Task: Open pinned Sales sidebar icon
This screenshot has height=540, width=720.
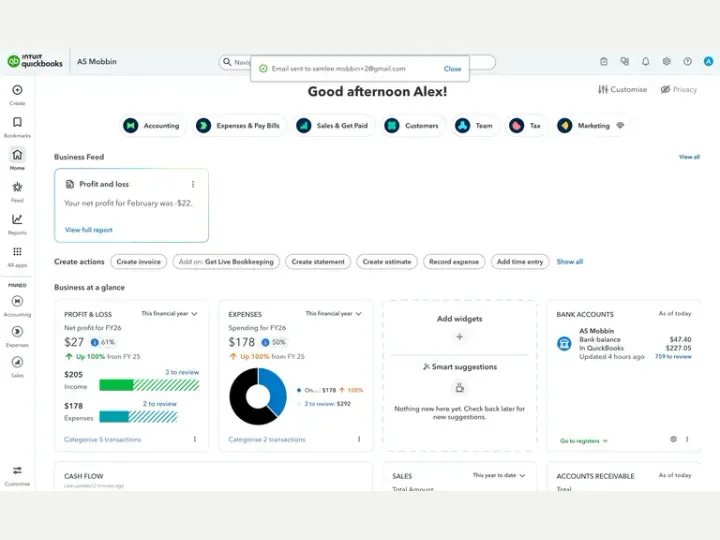Action: pyautogui.click(x=17, y=362)
